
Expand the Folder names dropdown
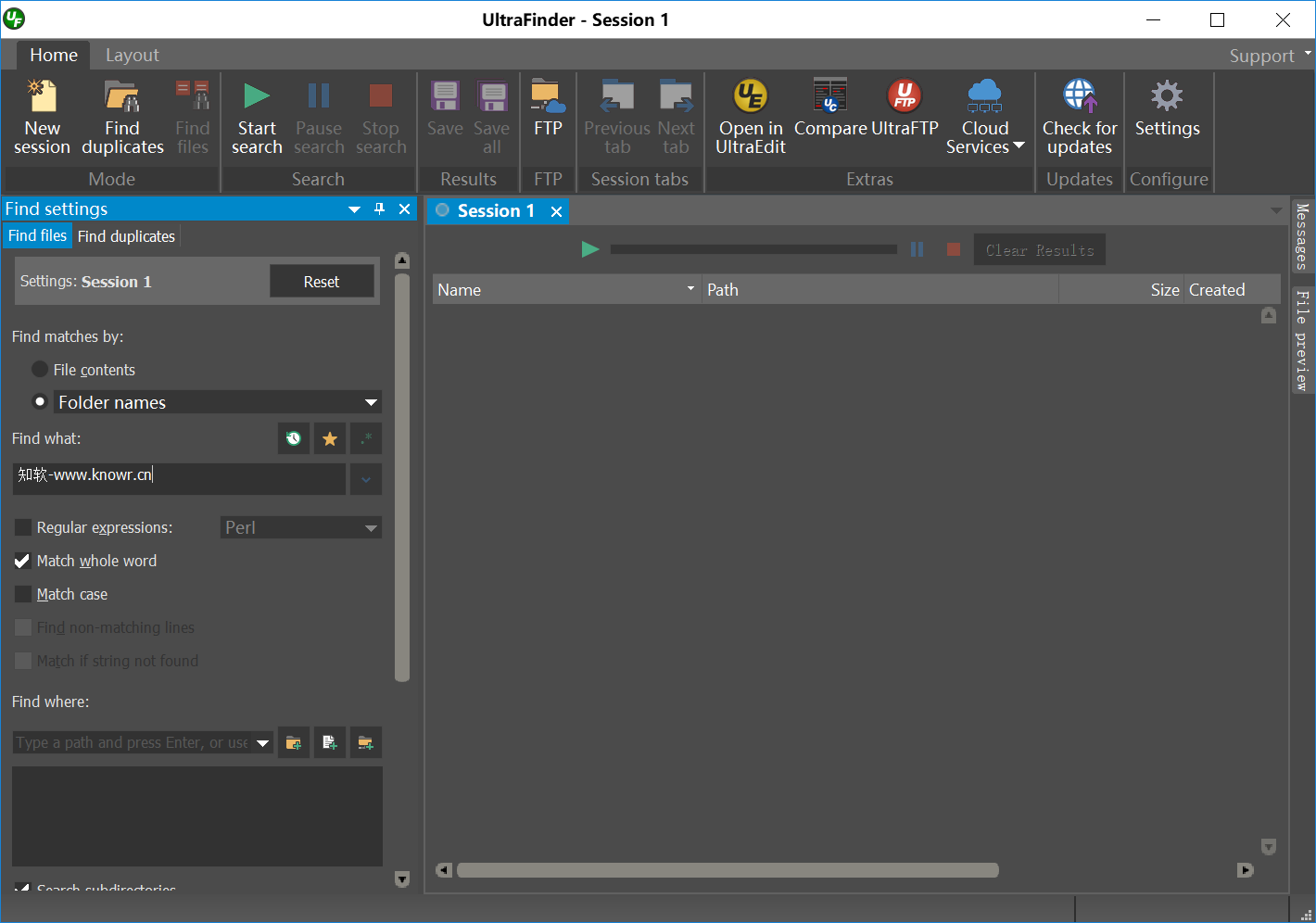coord(371,402)
